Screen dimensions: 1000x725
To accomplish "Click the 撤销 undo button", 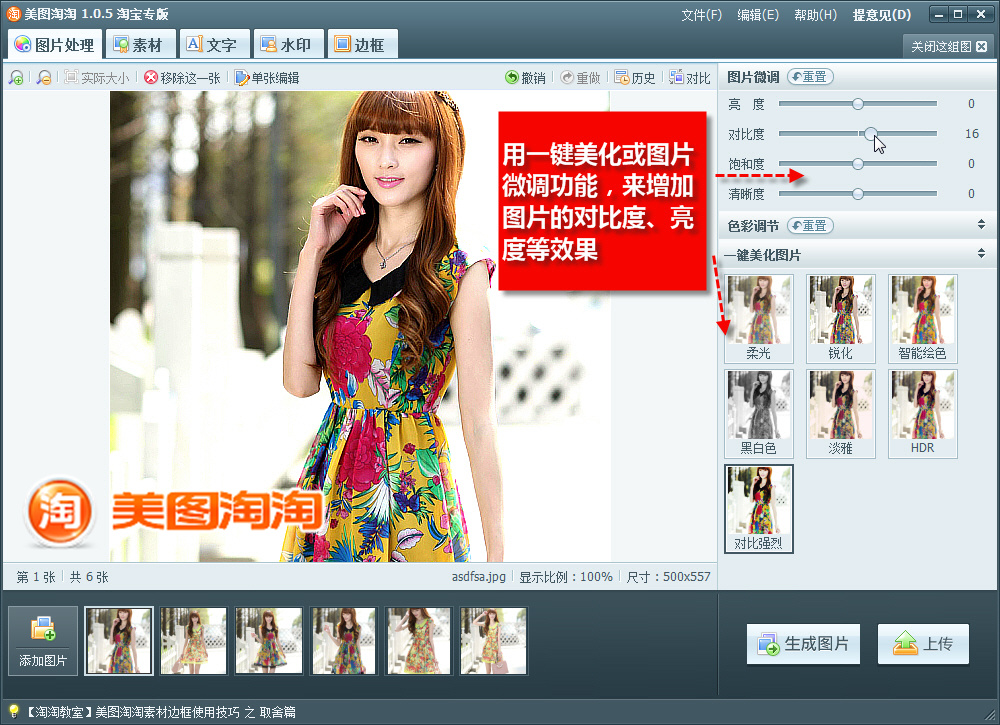I will point(526,78).
